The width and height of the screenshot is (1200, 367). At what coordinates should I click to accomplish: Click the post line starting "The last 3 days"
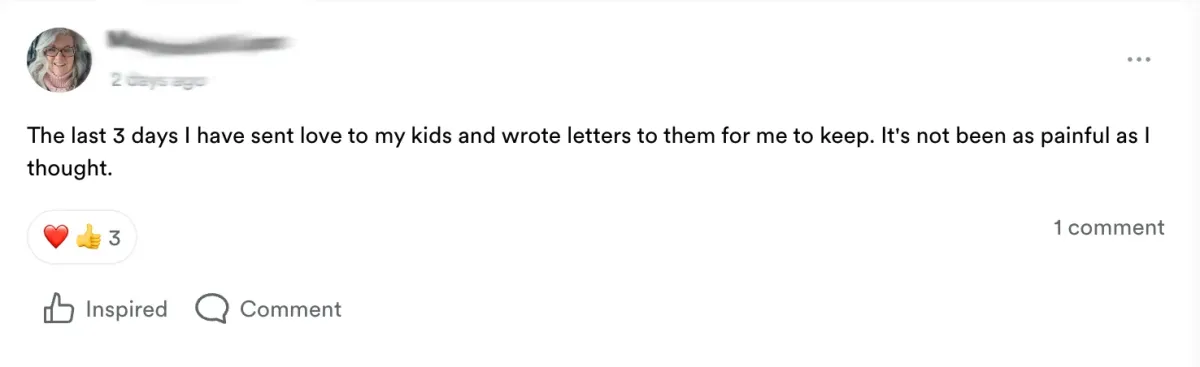click(x=591, y=138)
